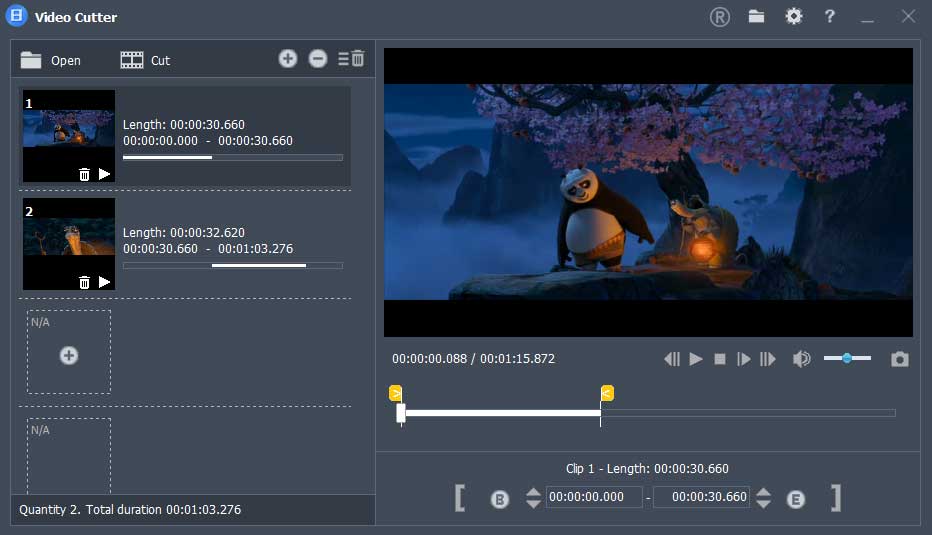This screenshot has height=535, width=932.
Task: Play the video preview
Action: tap(696, 359)
